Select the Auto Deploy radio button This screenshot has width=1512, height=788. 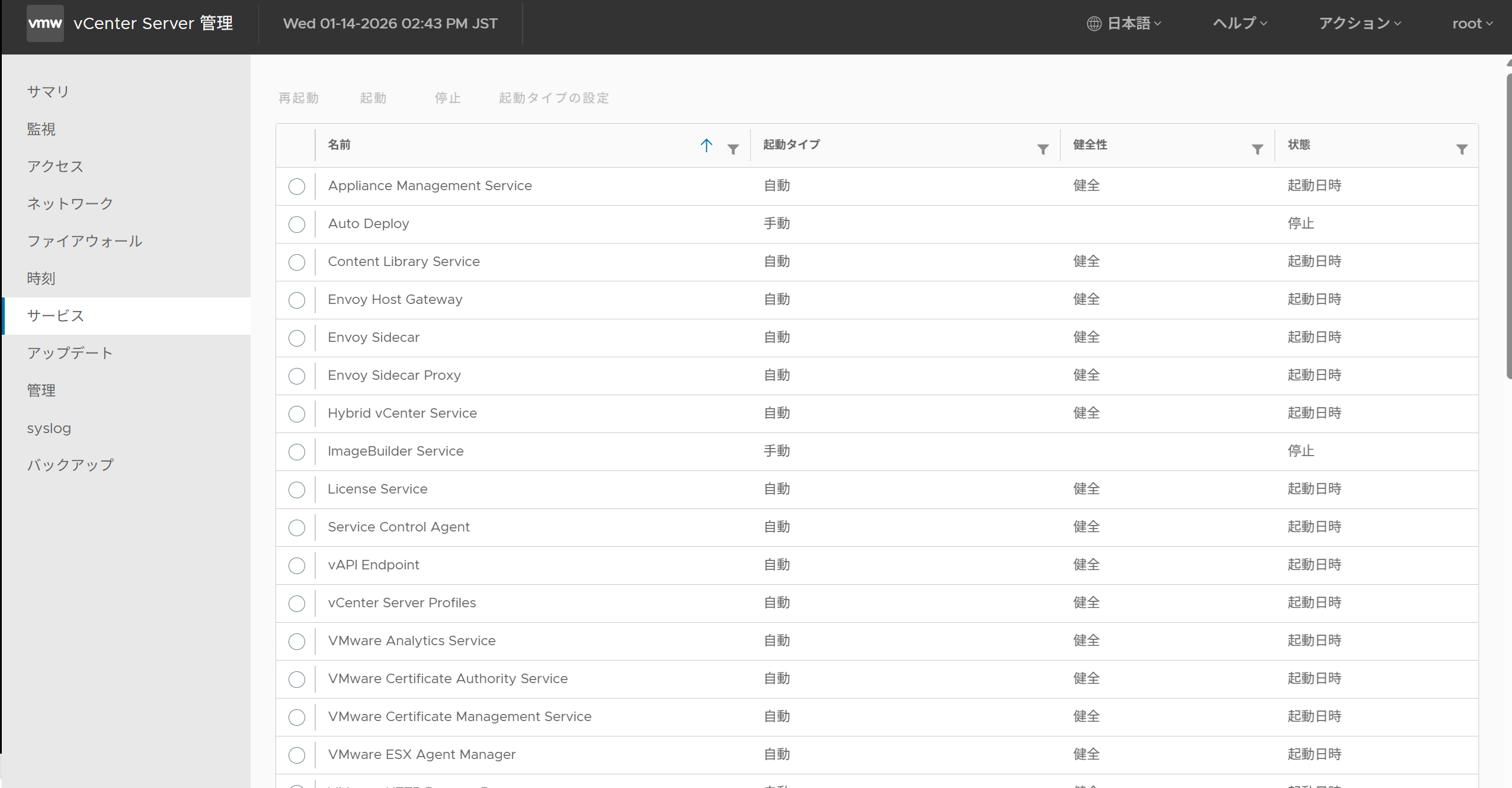[297, 225]
